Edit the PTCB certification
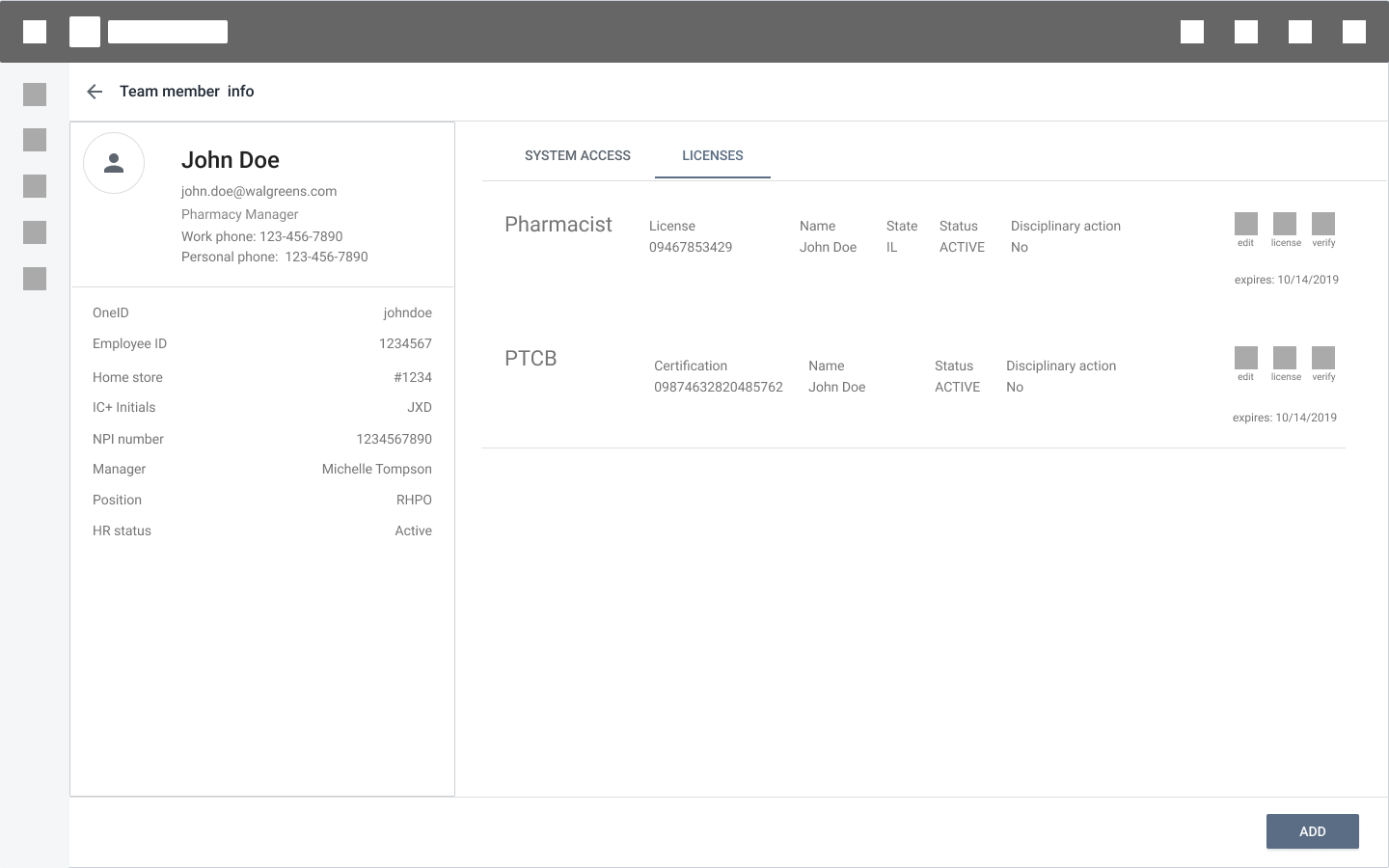The image size is (1389, 868). click(x=1245, y=358)
